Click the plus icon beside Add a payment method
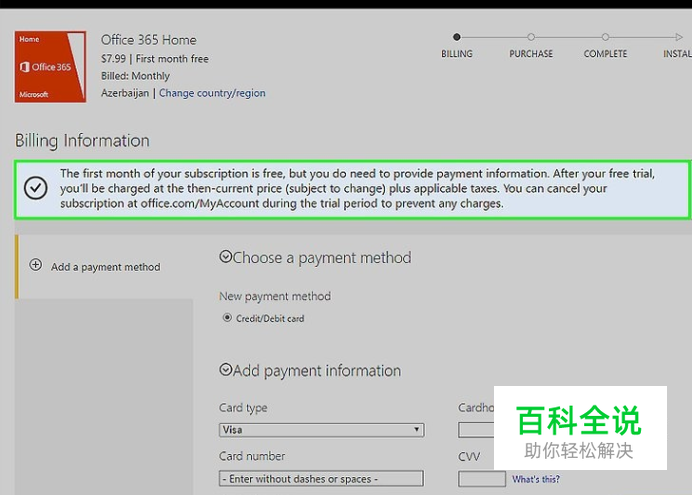Viewport: 692px width, 495px height. pos(36,265)
